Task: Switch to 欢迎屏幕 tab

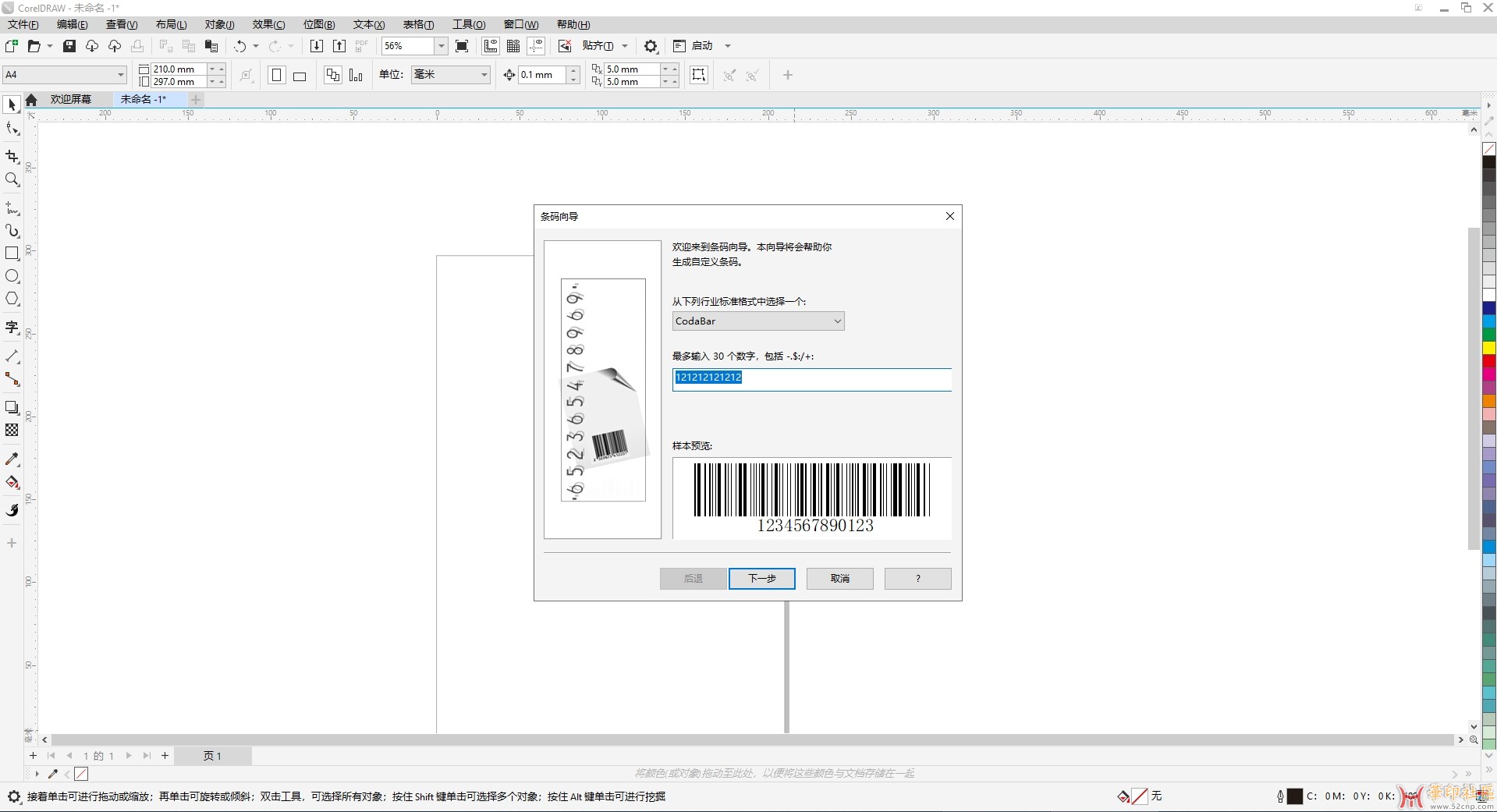Action: point(71,99)
